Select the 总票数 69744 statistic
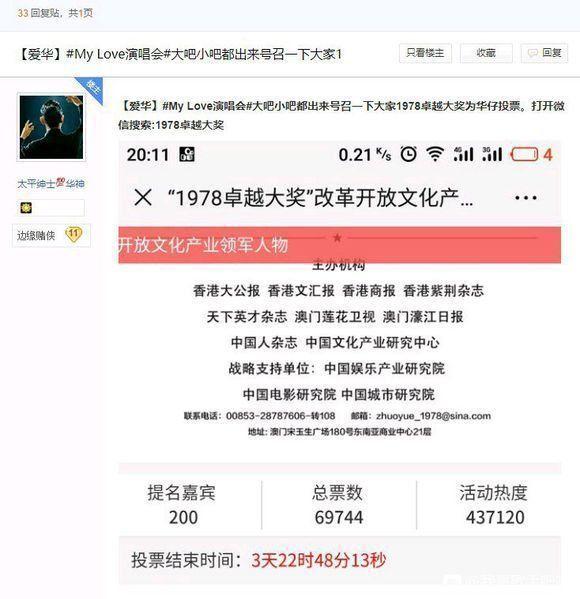The width and height of the screenshot is (580, 599). 339,505
